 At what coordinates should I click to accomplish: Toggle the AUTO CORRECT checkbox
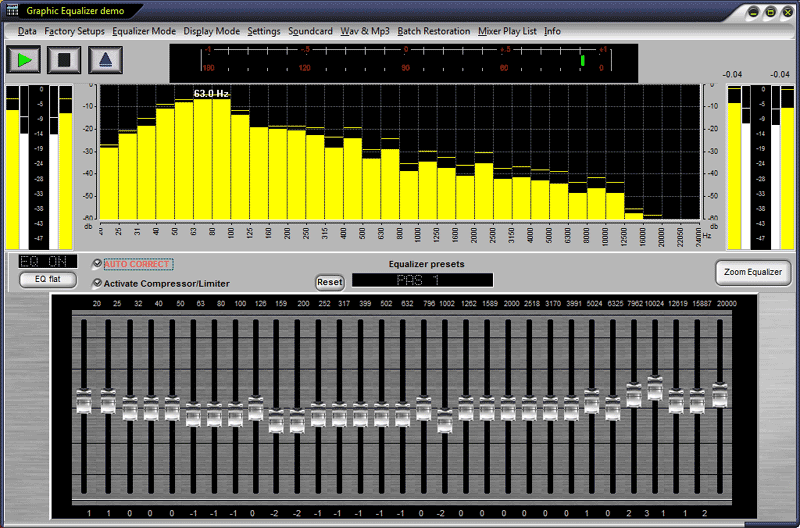[97, 264]
